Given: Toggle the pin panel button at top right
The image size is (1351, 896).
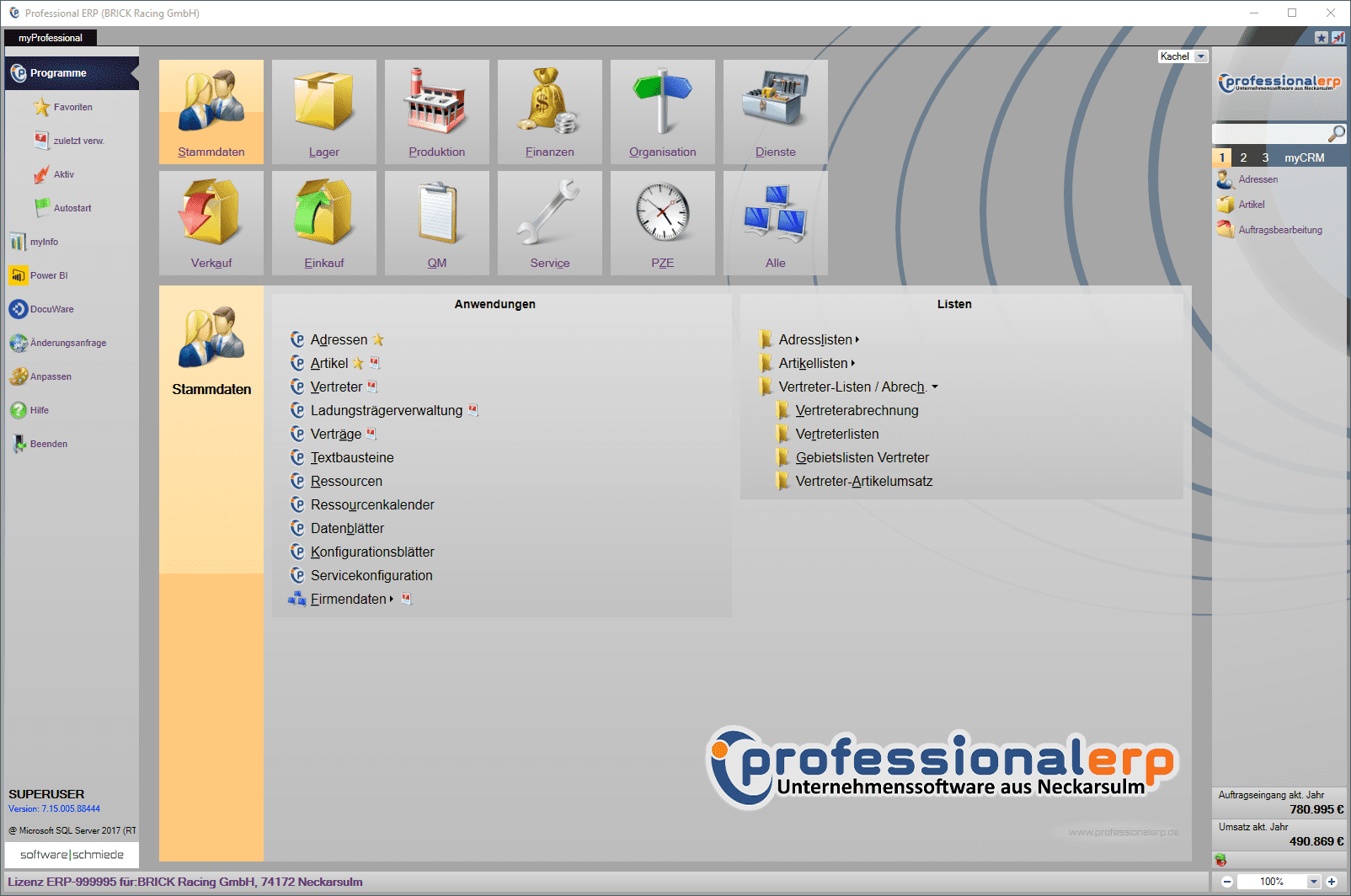Looking at the screenshot, I should pyautogui.click(x=1338, y=38).
